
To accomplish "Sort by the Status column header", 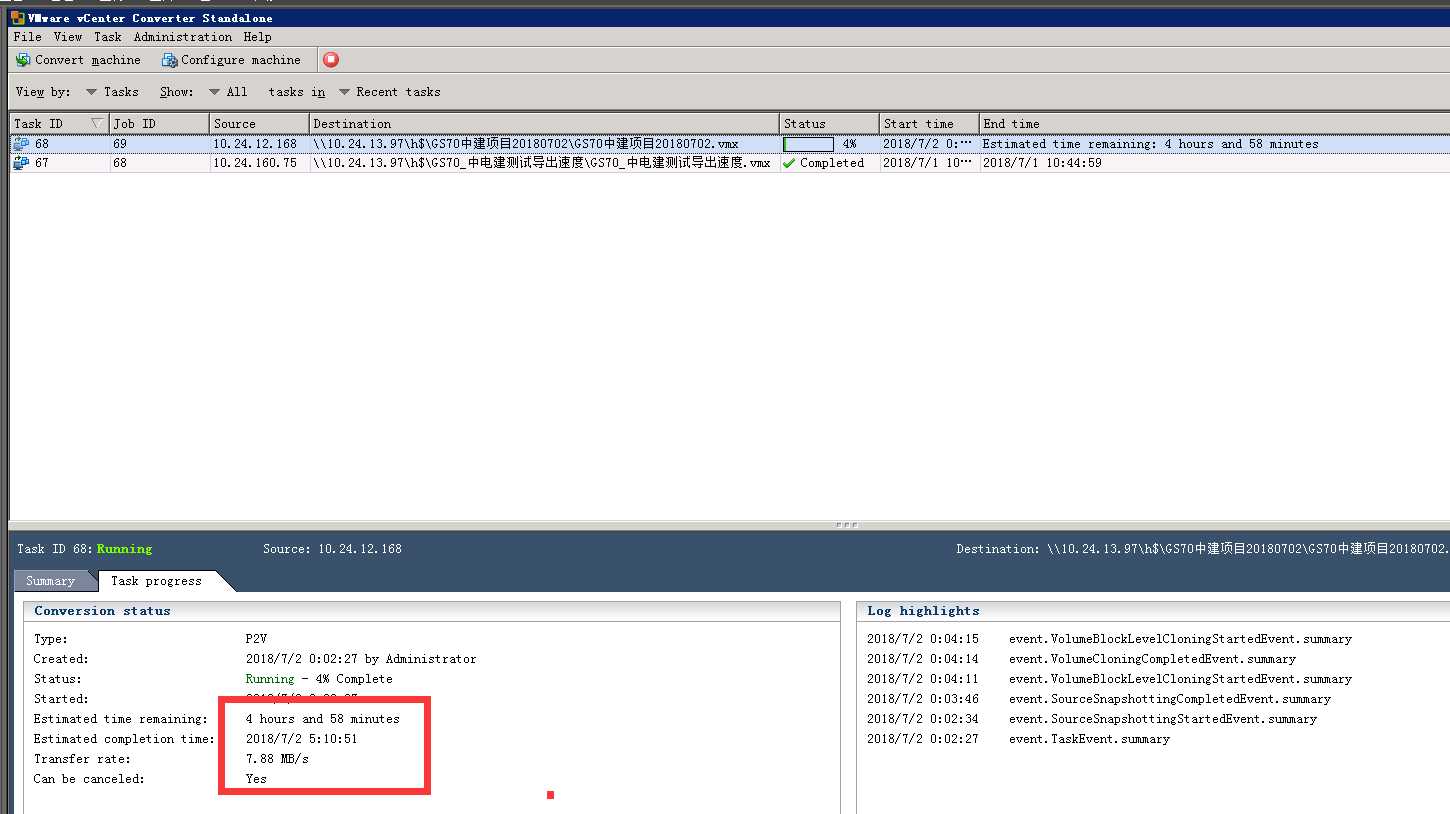I will (x=829, y=124).
